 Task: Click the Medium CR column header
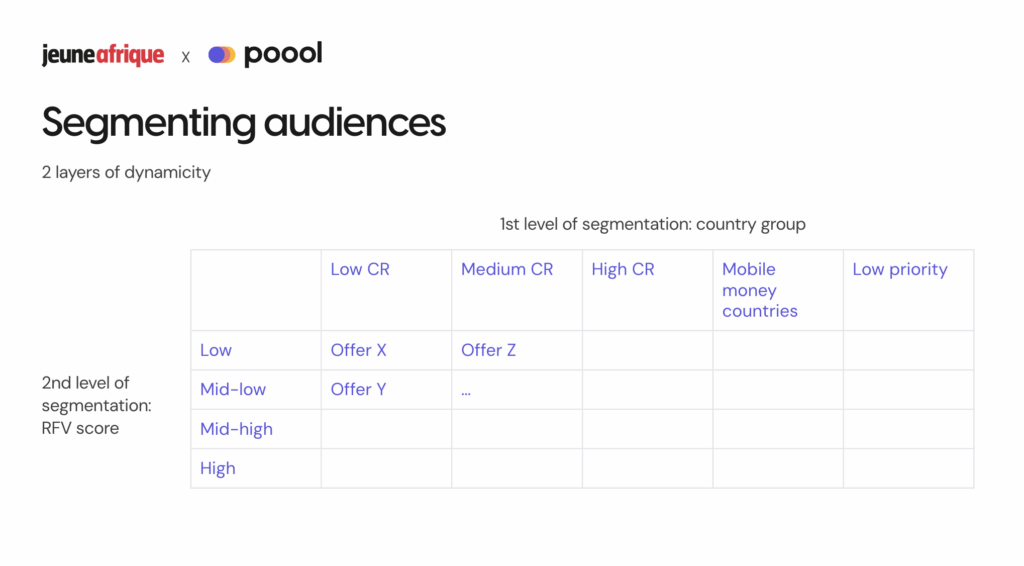[506, 269]
